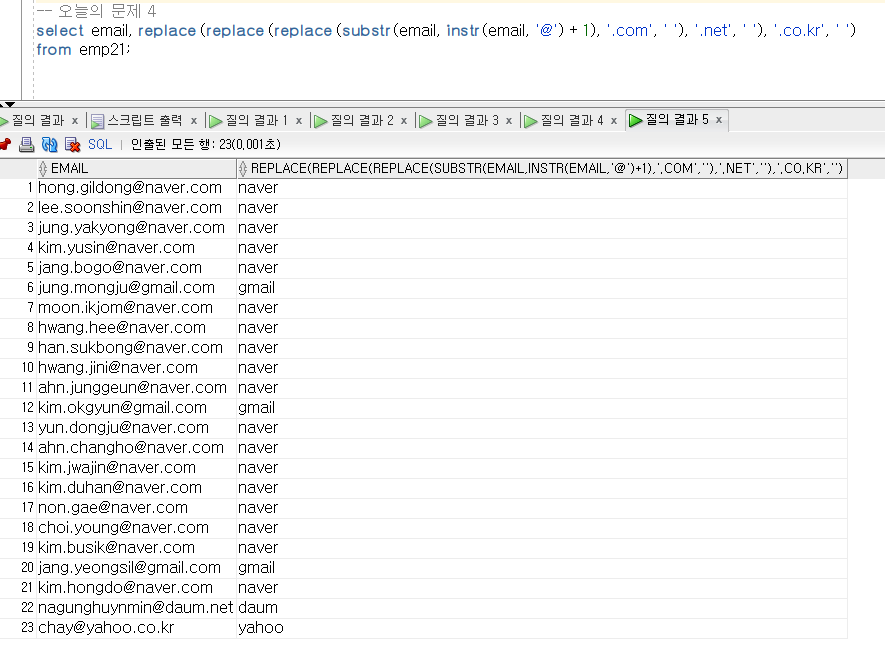Select cell hwang.hee@naver.com
Viewport: 885px width, 664px height.
click(137, 327)
